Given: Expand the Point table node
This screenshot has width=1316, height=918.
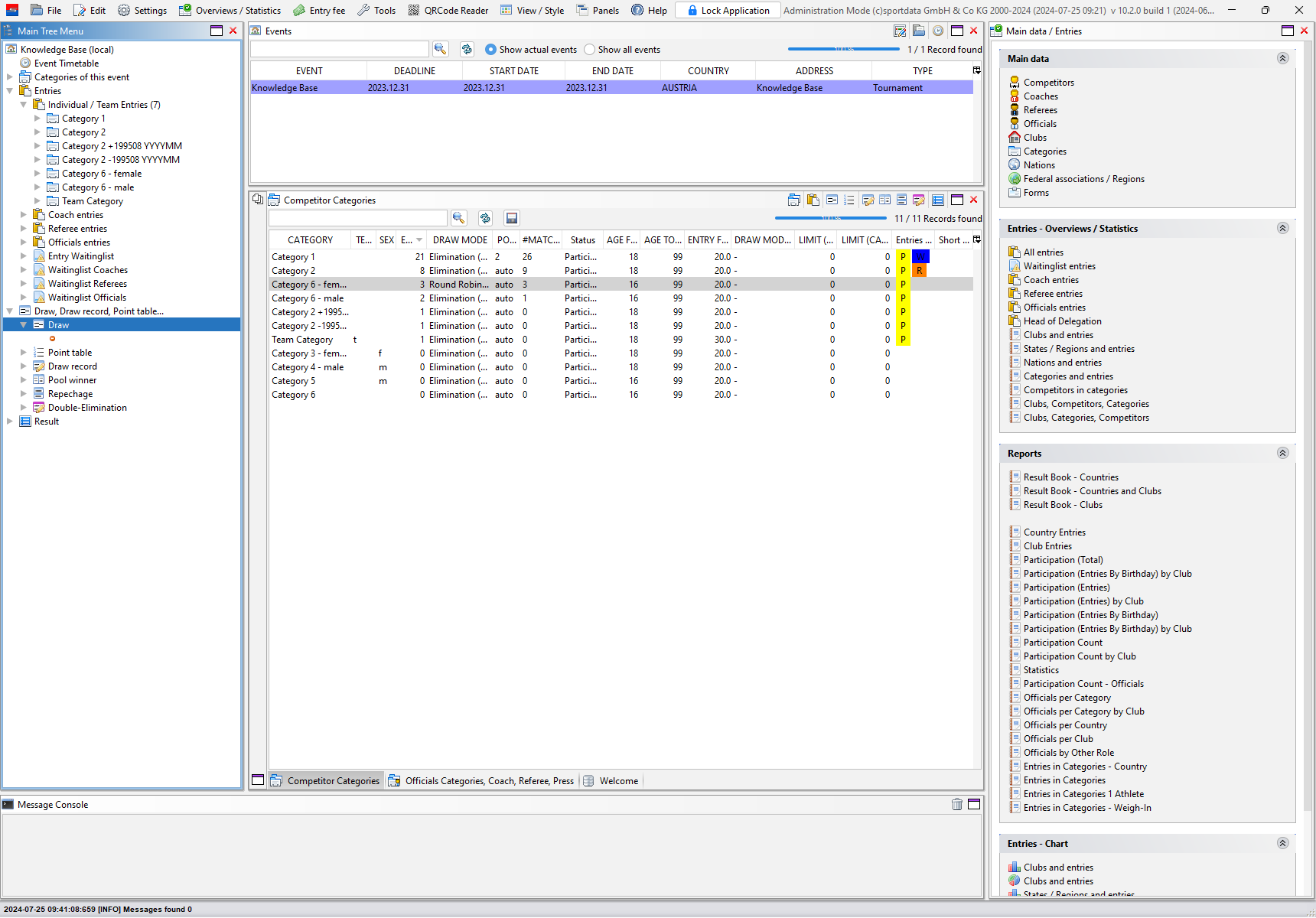Looking at the screenshot, I should click(24, 353).
